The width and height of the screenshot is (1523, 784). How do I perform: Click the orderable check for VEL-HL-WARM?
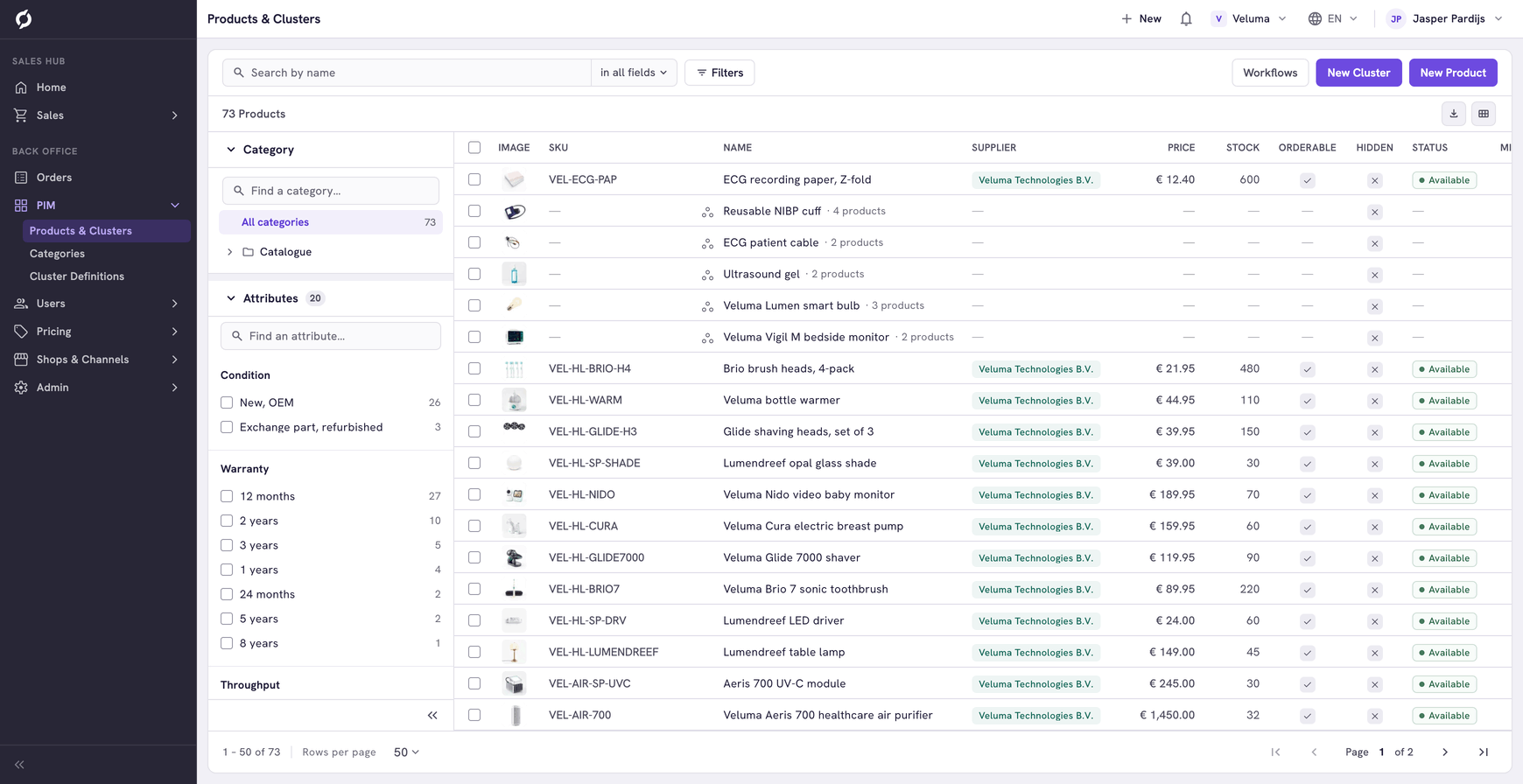pyautogui.click(x=1308, y=401)
